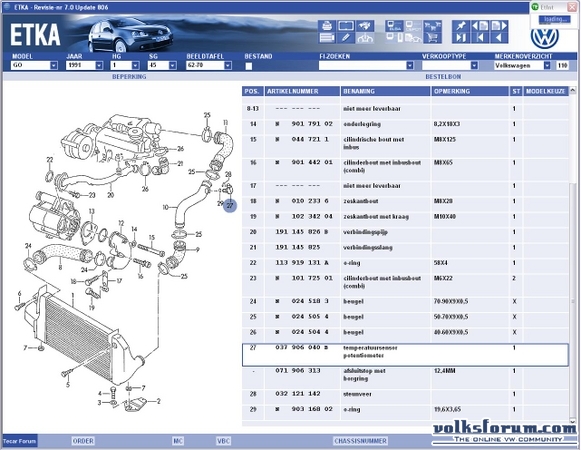Open the MERKENOVERZICHT Volkswagen dropdown
Viewport: 581px width, 450px height.
(547, 65)
